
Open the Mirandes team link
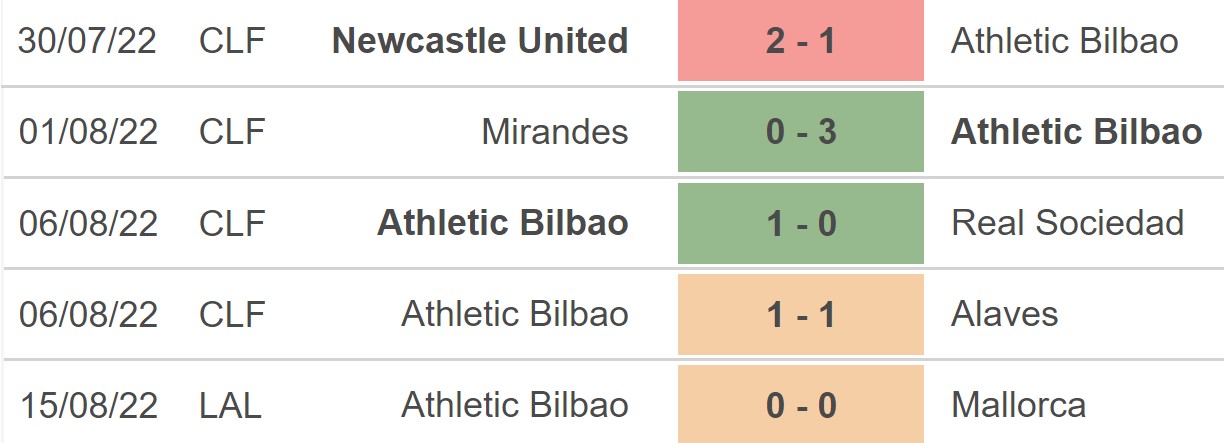click(555, 132)
